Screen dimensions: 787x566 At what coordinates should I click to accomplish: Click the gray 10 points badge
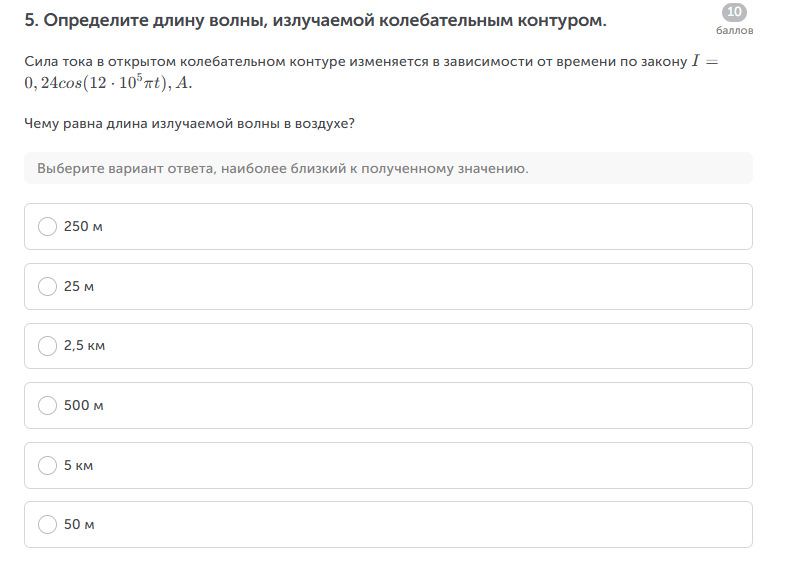734,12
